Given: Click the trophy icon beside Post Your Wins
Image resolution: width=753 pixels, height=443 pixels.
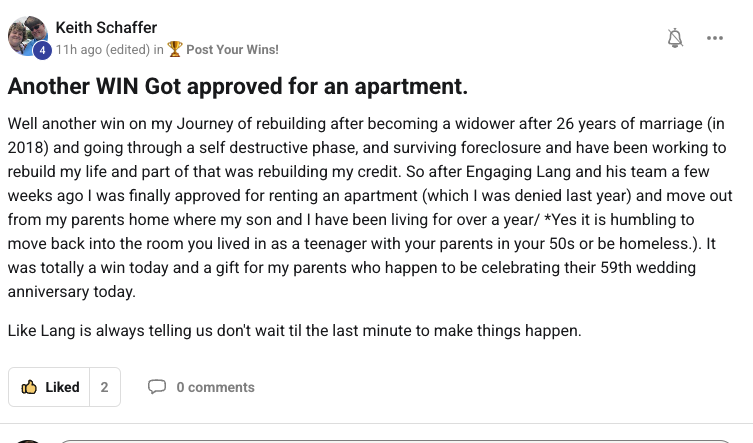Looking at the screenshot, I should pos(175,49).
